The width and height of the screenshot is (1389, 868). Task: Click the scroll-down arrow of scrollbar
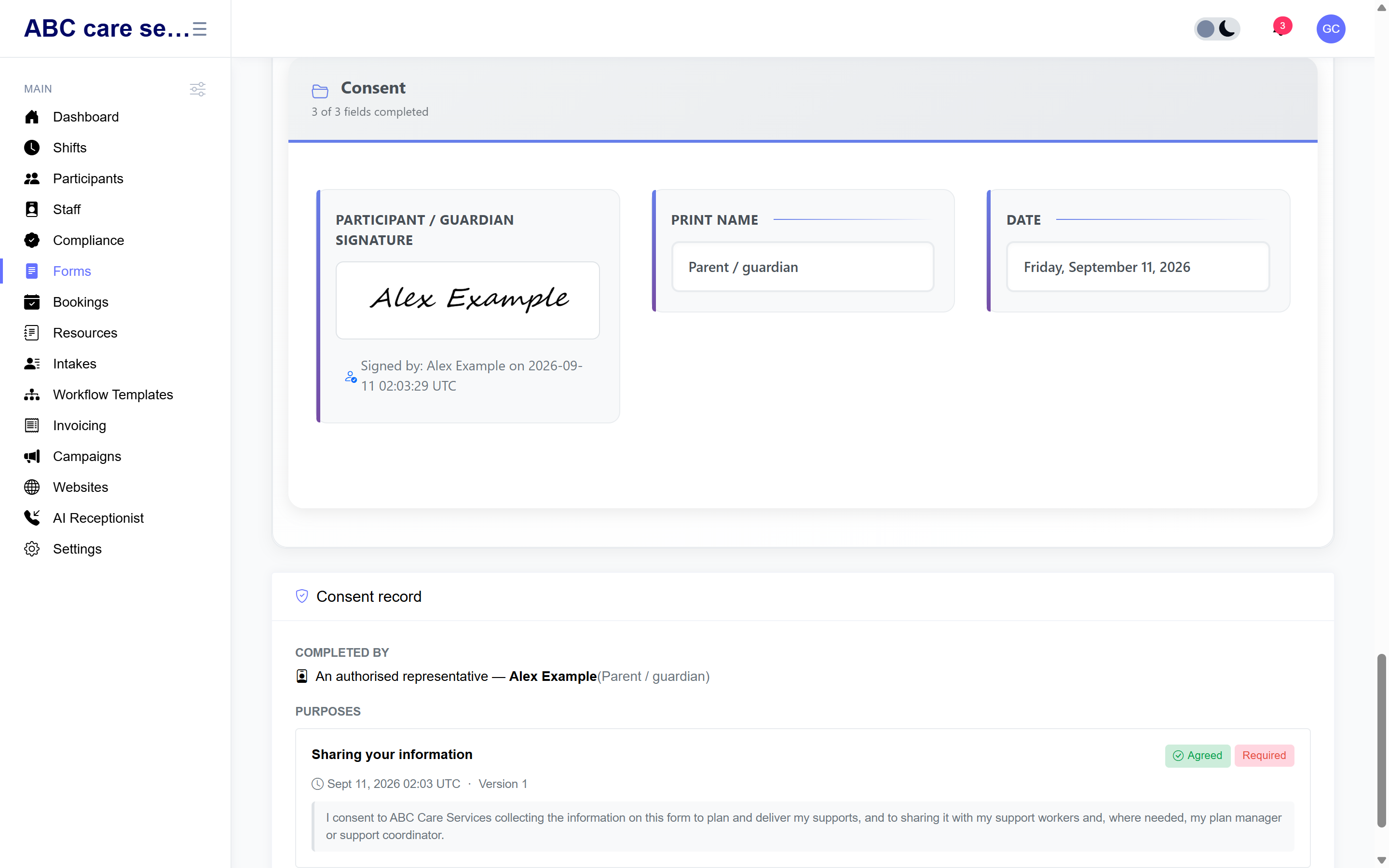1382,860
